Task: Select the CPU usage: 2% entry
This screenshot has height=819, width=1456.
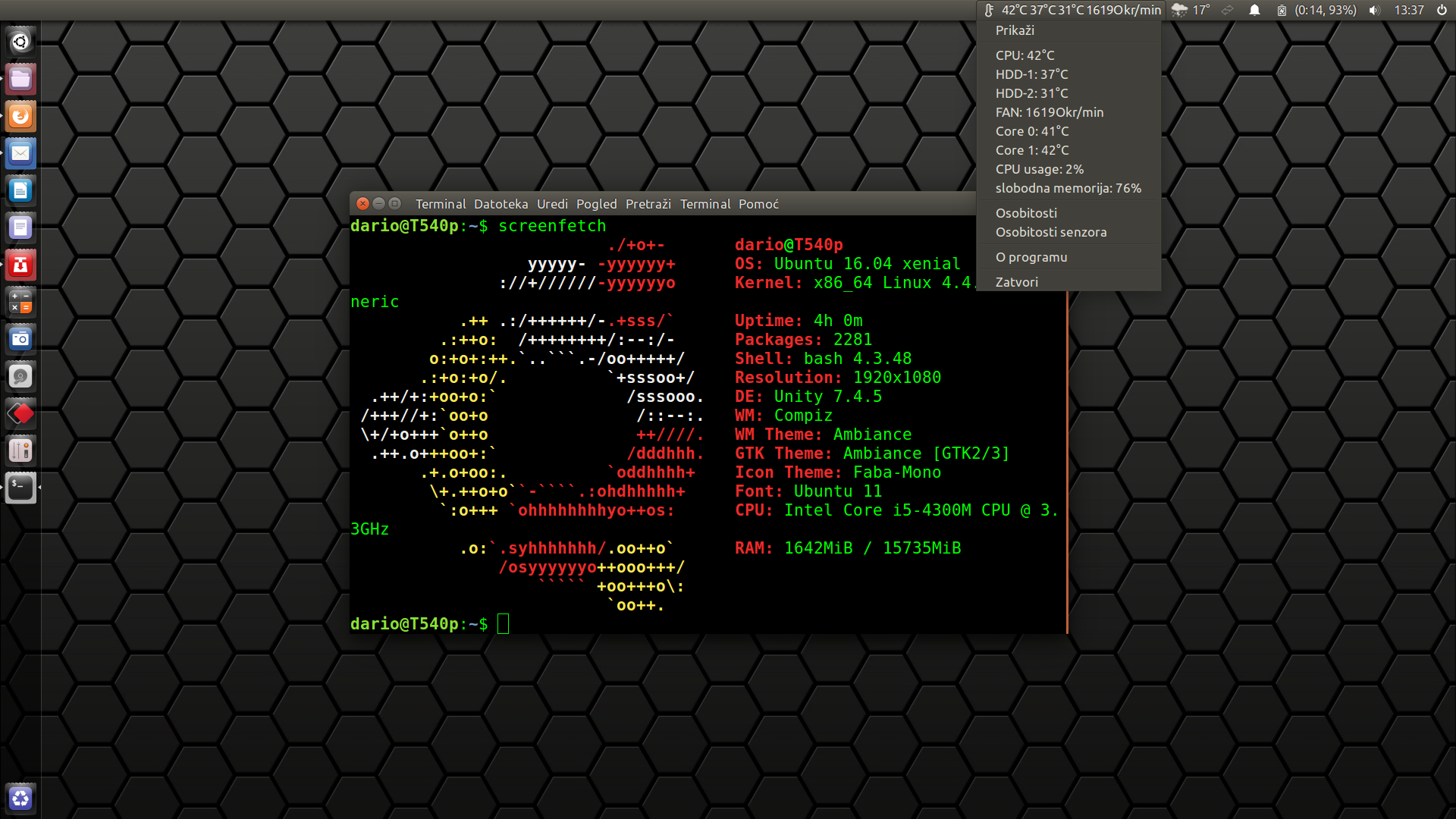Action: tap(1069, 169)
